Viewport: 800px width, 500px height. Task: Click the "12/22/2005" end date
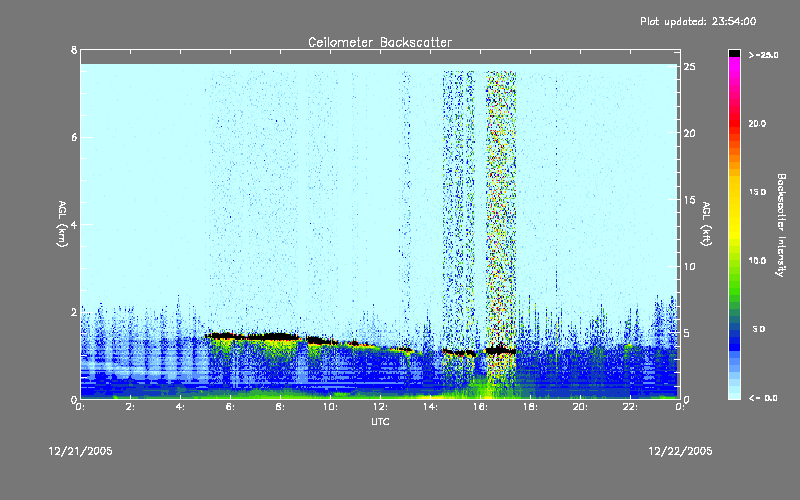pyautogui.click(x=680, y=451)
